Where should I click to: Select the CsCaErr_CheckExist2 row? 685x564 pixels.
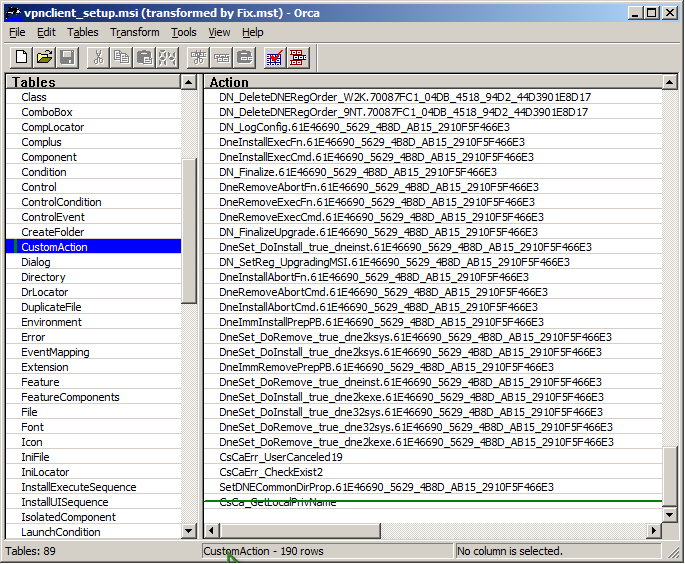point(433,472)
